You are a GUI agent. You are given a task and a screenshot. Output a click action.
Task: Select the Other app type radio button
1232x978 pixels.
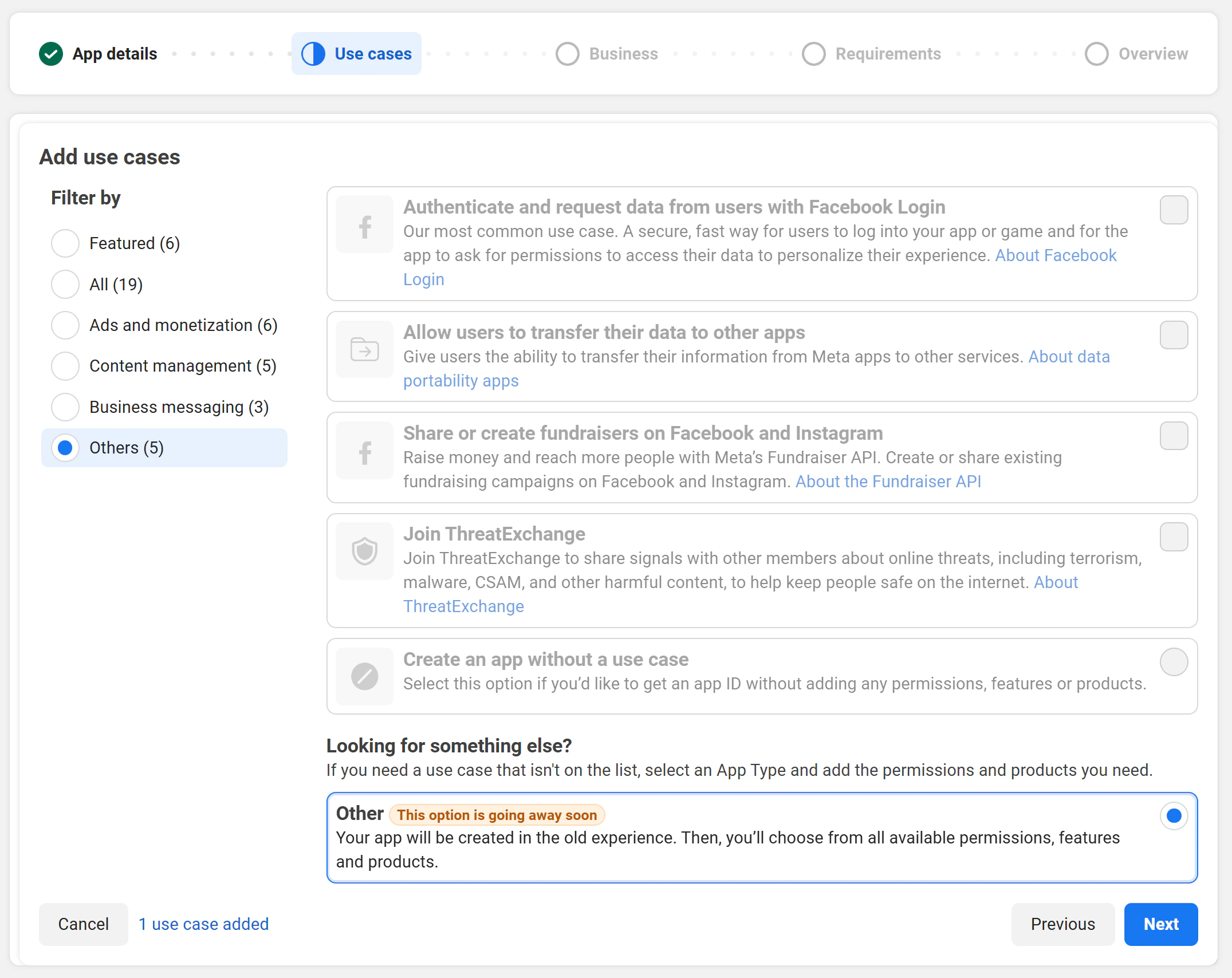pos(1174,815)
